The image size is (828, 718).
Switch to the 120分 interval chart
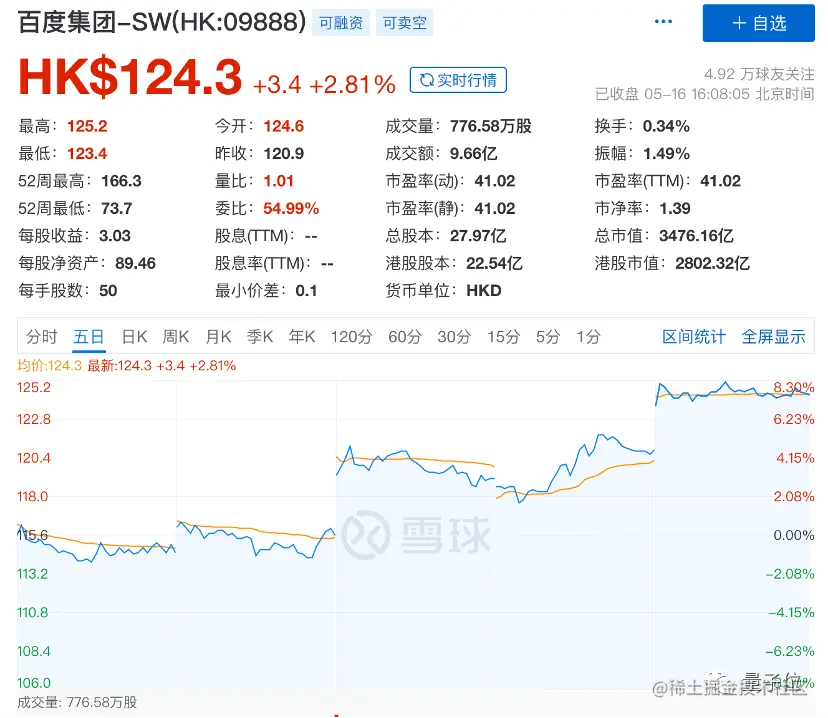351,337
